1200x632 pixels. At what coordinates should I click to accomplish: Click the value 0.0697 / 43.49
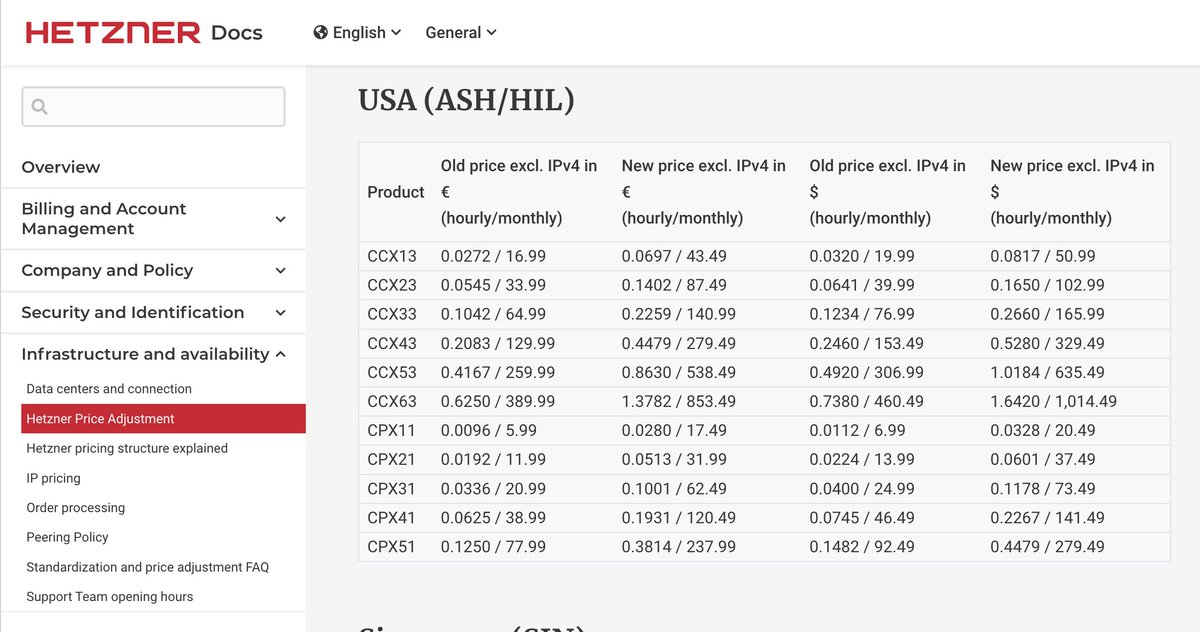point(675,256)
